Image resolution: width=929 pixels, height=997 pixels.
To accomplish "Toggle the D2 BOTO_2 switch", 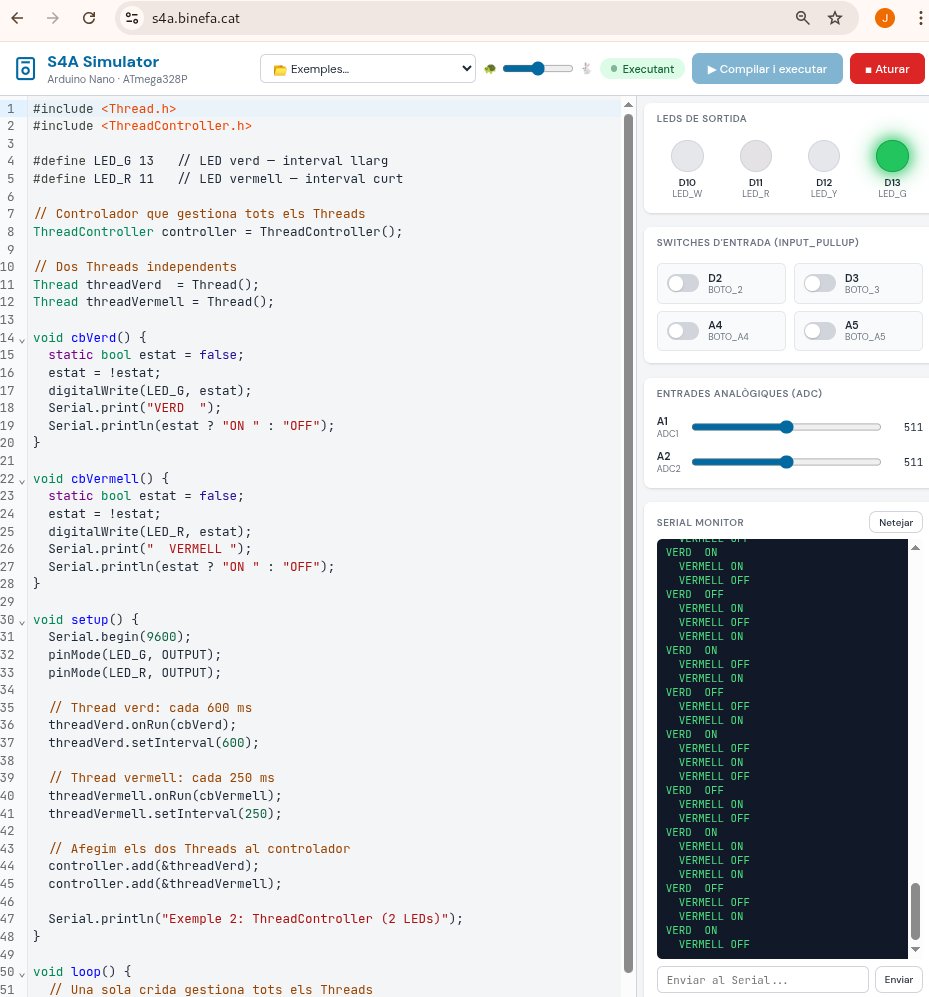I will [x=683, y=284].
